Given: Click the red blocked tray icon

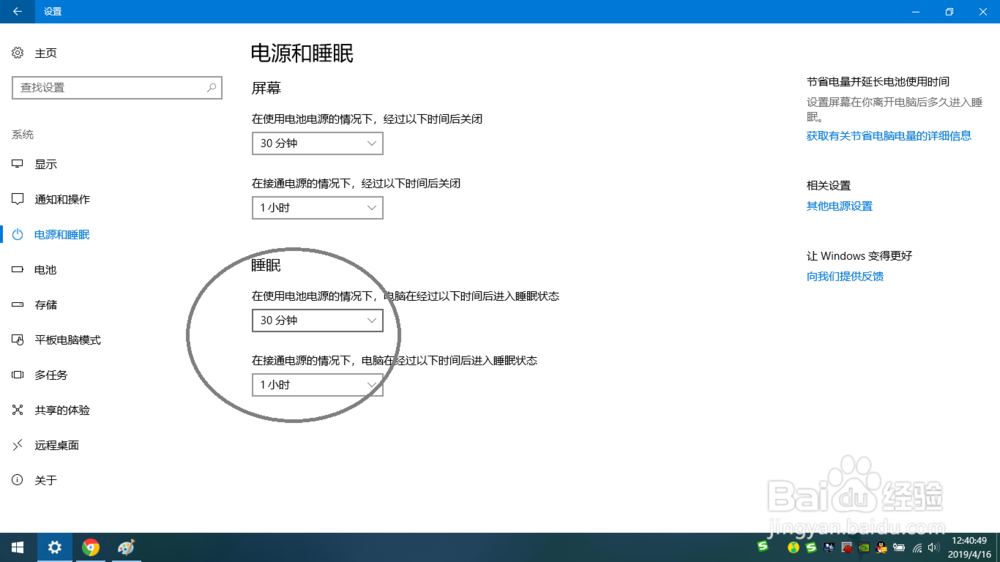Looking at the screenshot, I should [847, 547].
